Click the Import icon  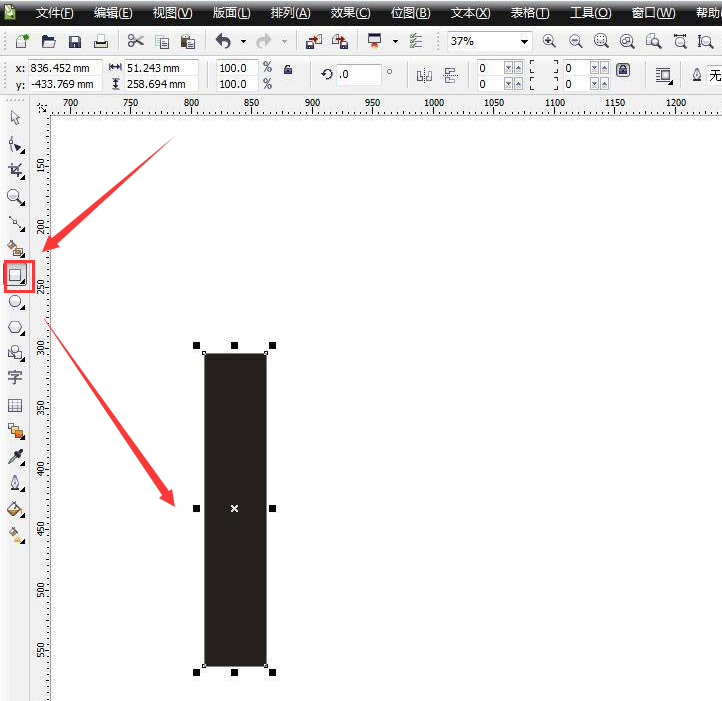pyautogui.click(x=314, y=42)
